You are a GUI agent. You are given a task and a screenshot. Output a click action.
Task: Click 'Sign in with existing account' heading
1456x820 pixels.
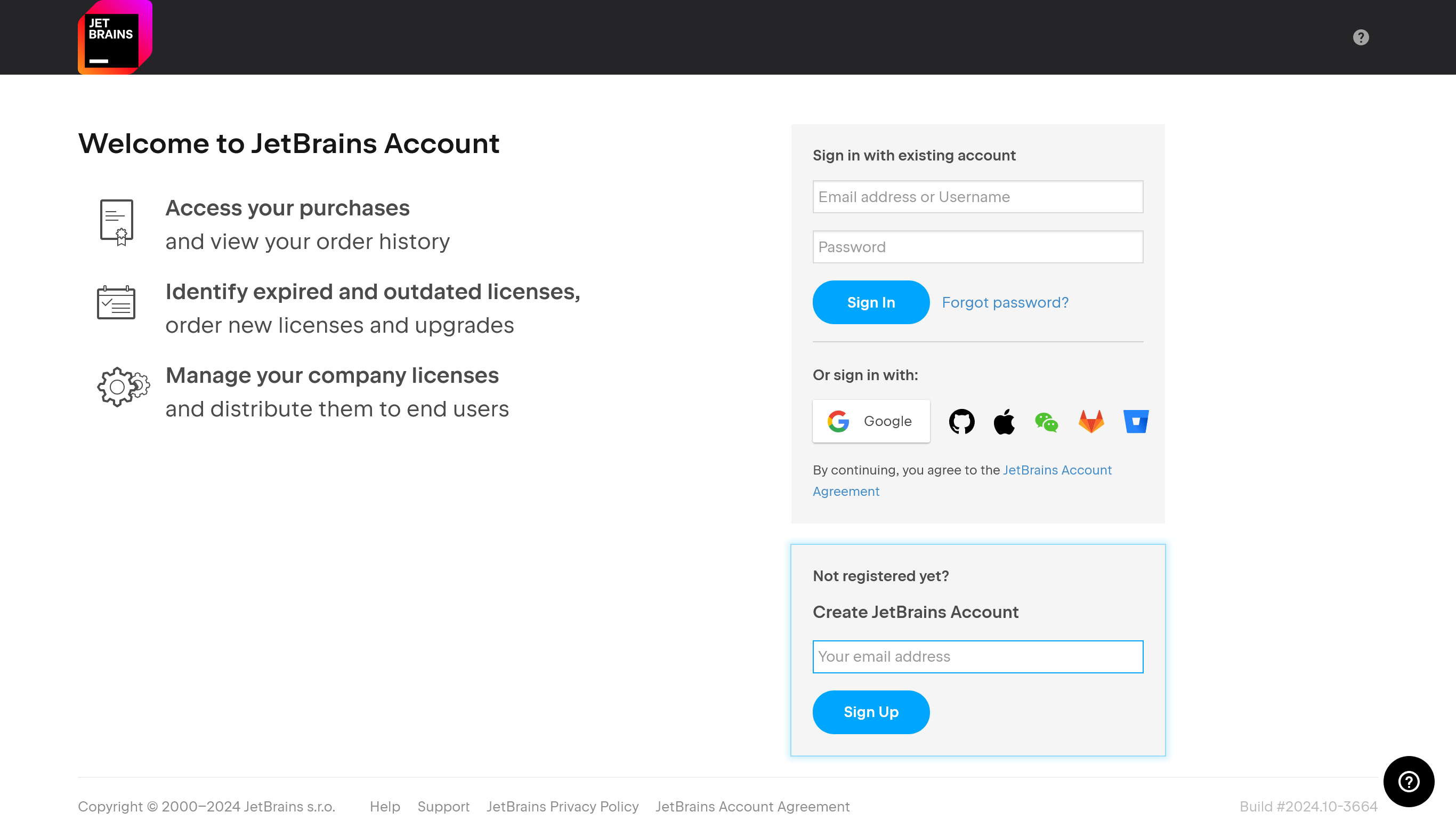[x=914, y=156]
